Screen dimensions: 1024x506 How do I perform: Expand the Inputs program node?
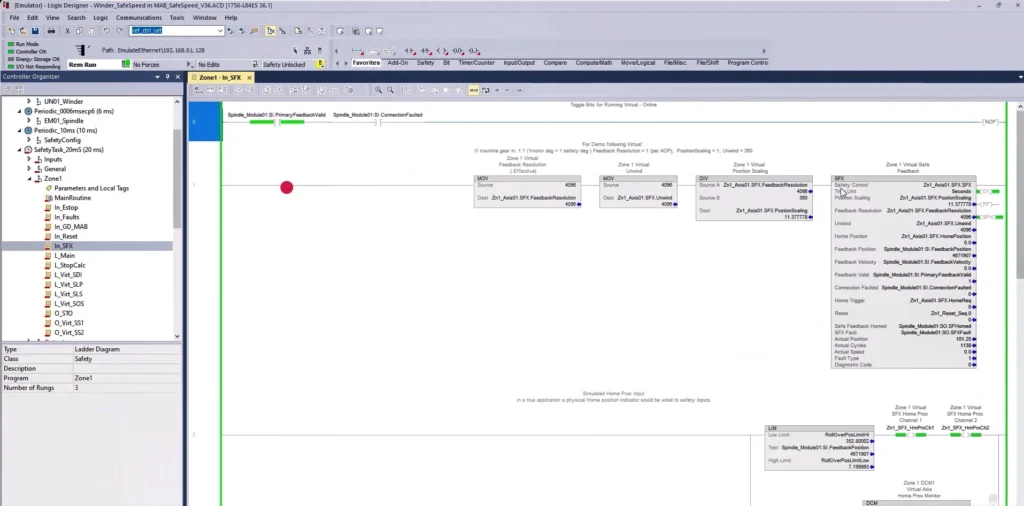point(28,159)
